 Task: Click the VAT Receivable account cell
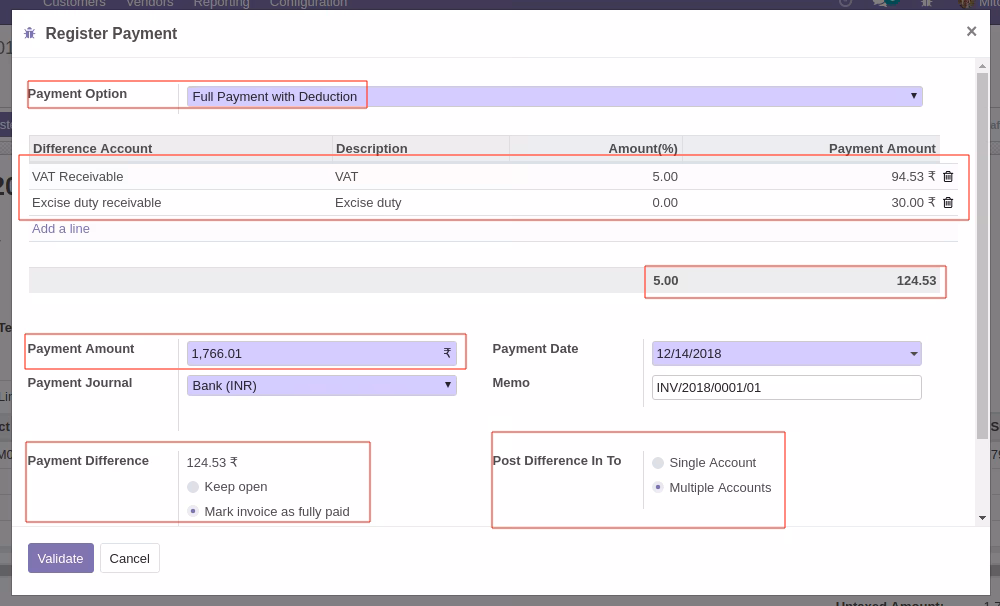(180, 177)
